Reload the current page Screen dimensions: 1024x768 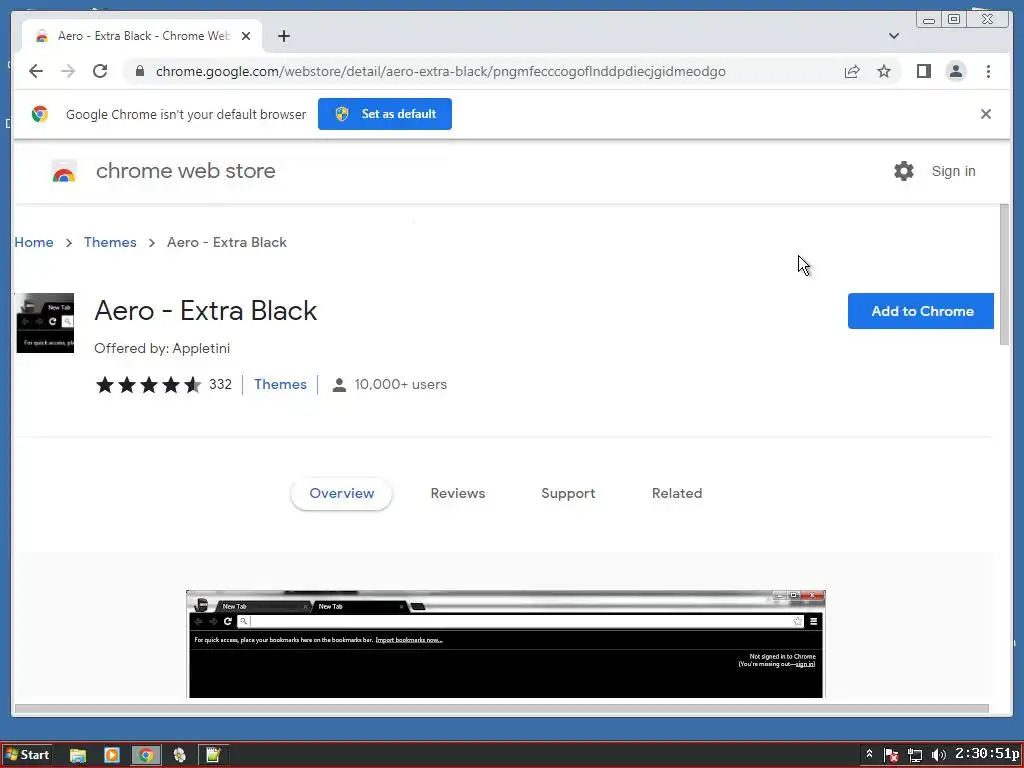100,71
